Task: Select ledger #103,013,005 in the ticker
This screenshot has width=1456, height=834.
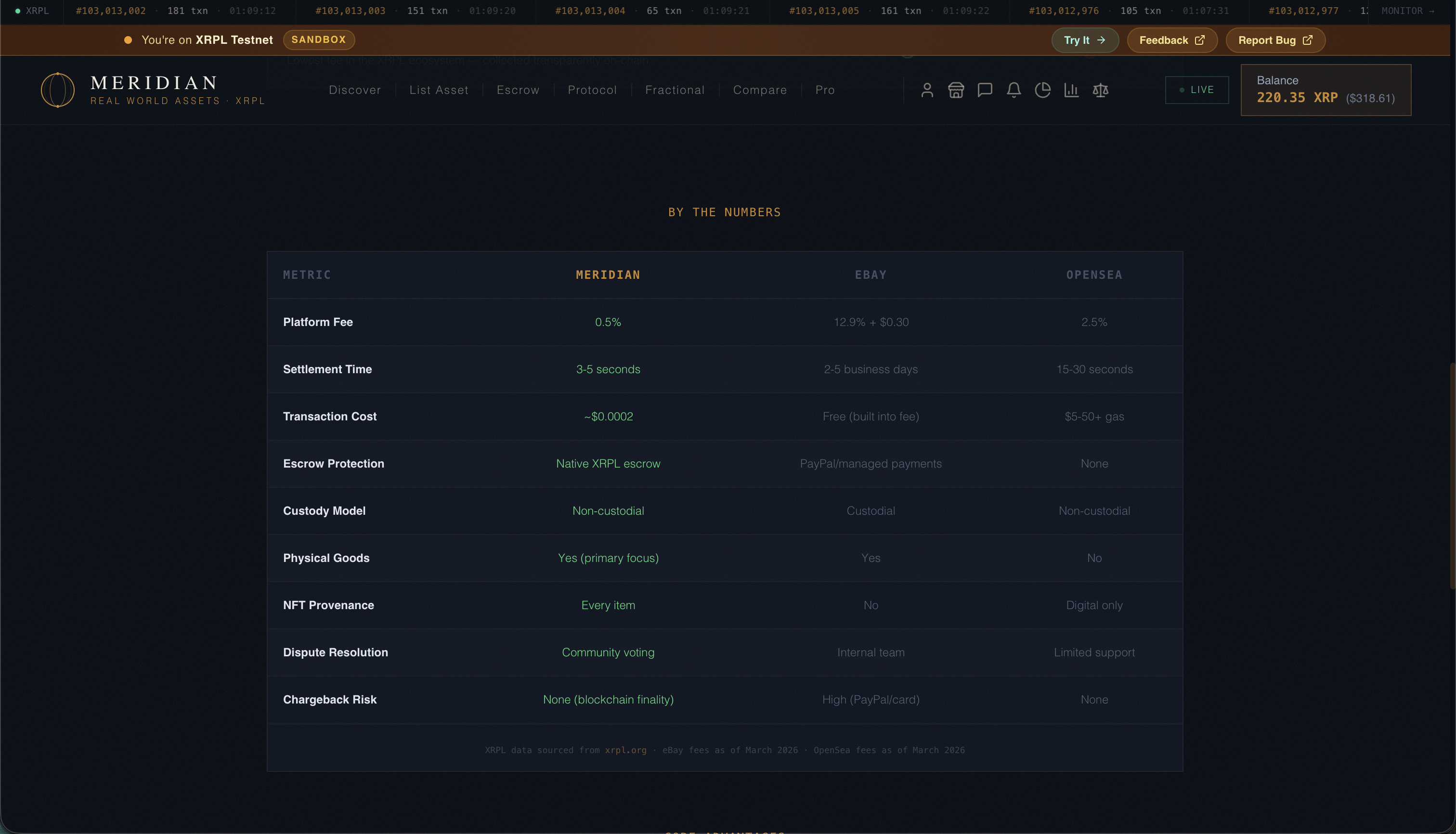Action: click(x=824, y=11)
